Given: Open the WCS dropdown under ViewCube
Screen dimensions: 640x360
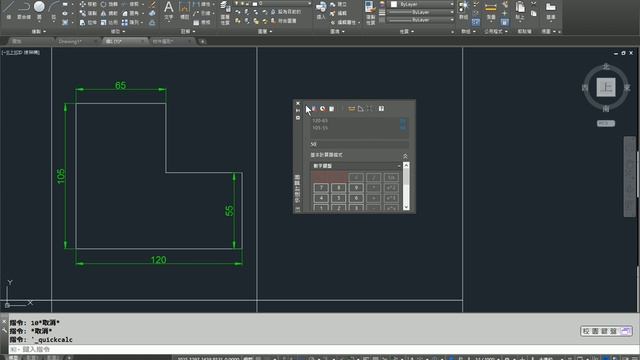Looking at the screenshot, I should [606, 123].
